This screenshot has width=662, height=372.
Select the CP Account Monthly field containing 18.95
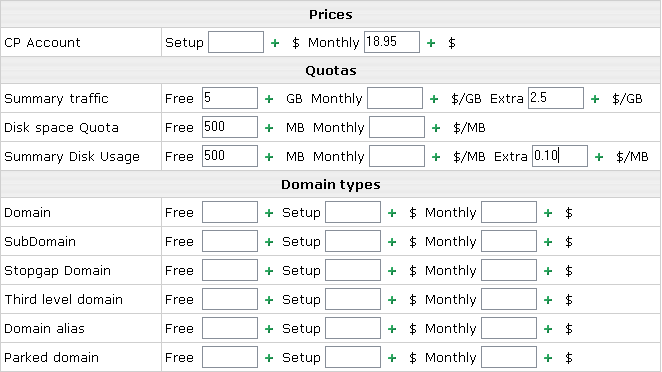pyautogui.click(x=392, y=42)
